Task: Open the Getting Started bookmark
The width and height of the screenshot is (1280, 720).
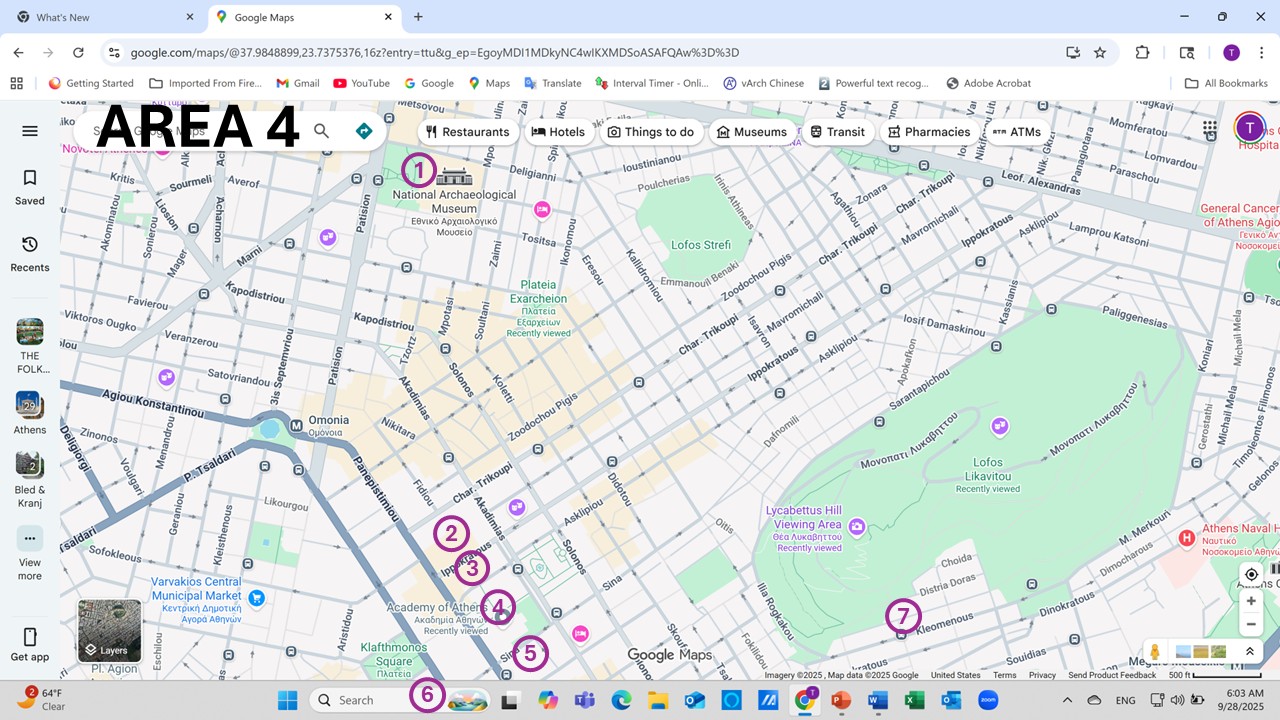Action: coord(91,83)
